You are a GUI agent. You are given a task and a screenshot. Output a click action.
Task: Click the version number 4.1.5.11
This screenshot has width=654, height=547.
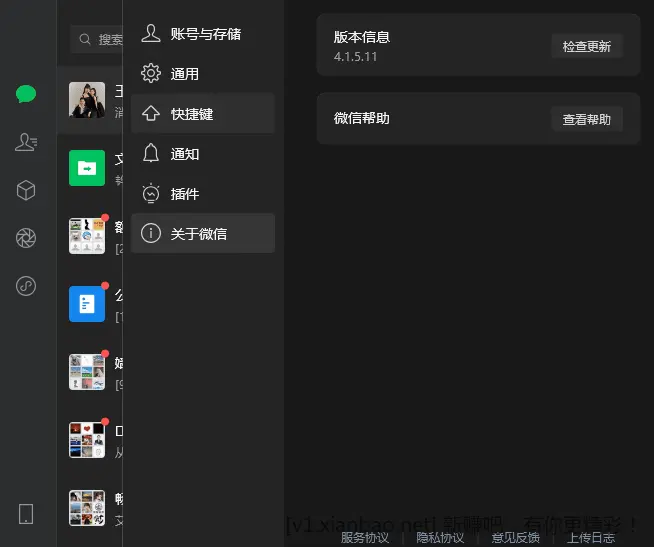point(355,57)
